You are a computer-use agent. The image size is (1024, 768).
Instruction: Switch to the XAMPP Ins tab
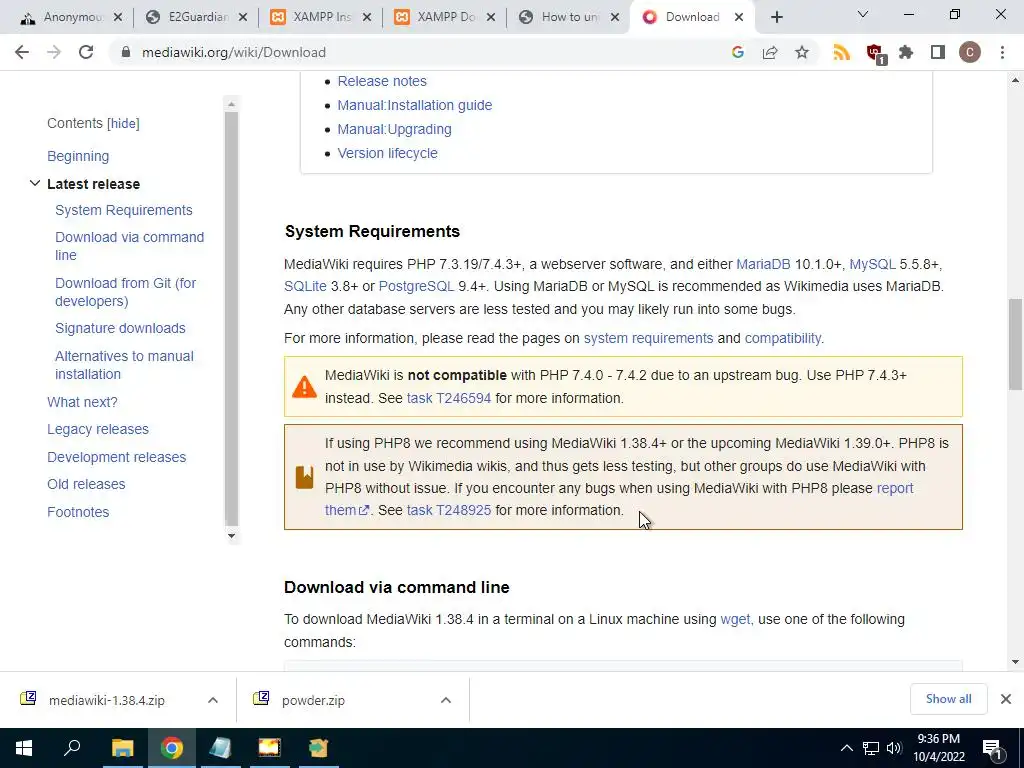coord(320,17)
